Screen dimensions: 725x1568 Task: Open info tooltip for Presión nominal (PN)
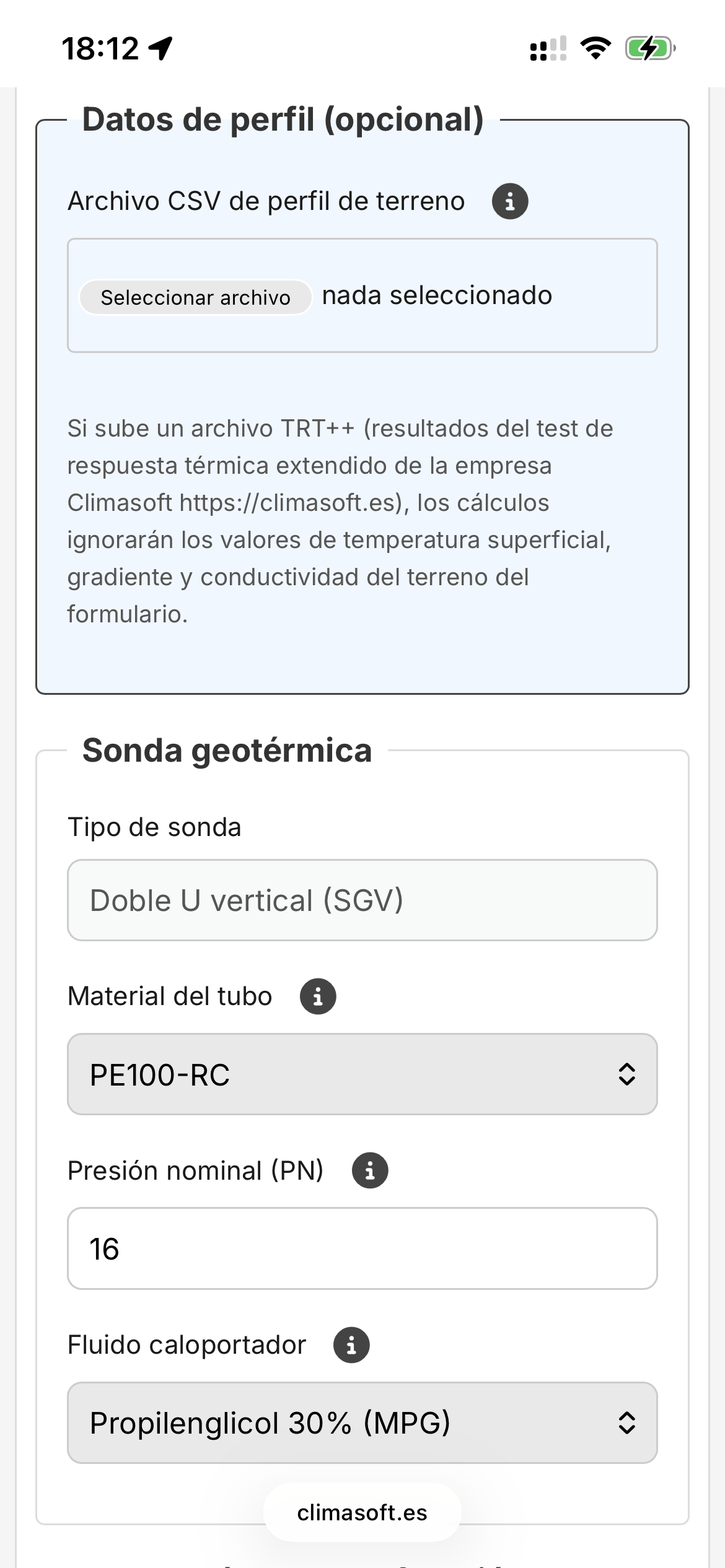[370, 1170]
